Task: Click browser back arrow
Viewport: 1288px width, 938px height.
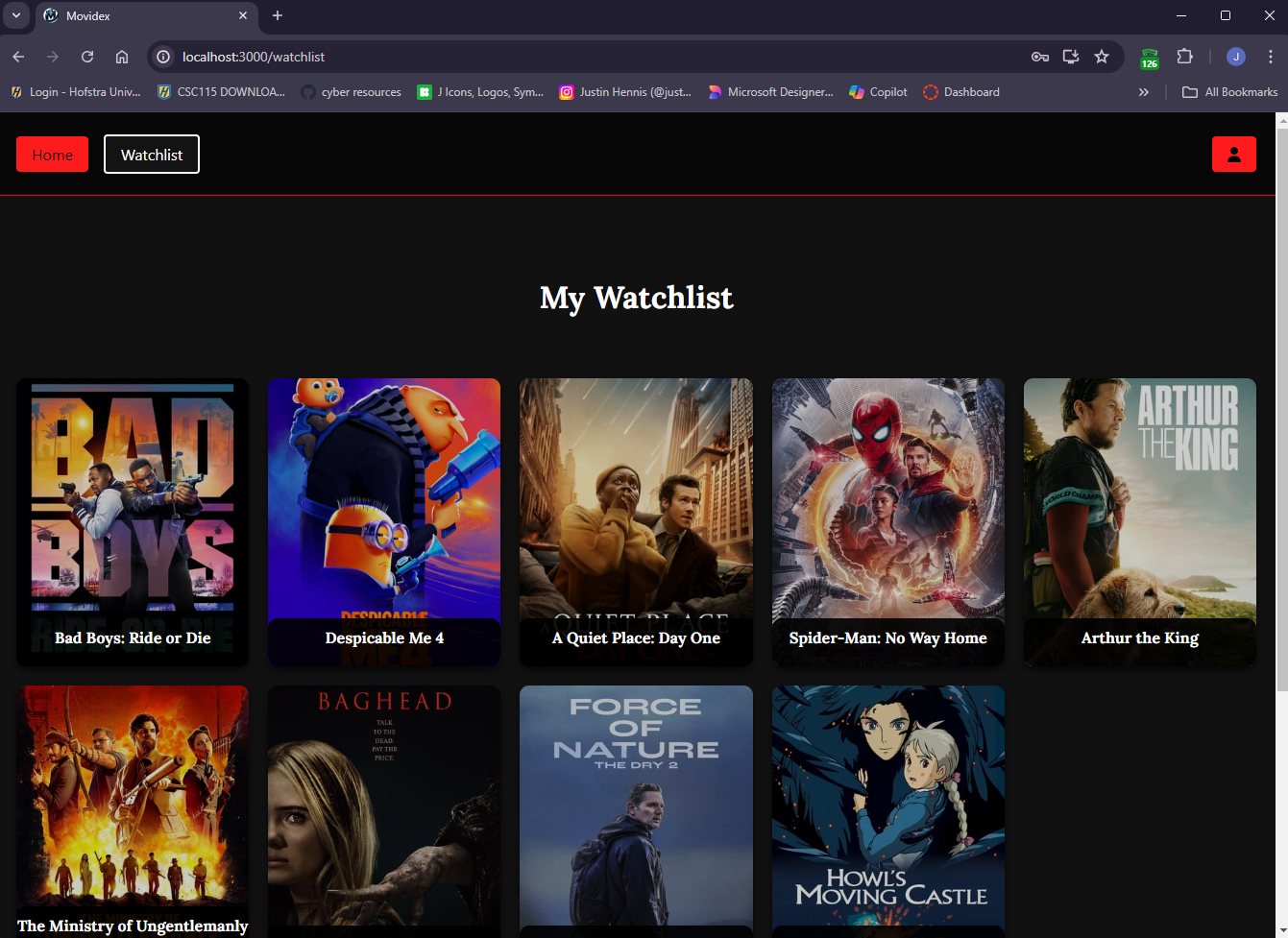Action: [x=18, y=57]
